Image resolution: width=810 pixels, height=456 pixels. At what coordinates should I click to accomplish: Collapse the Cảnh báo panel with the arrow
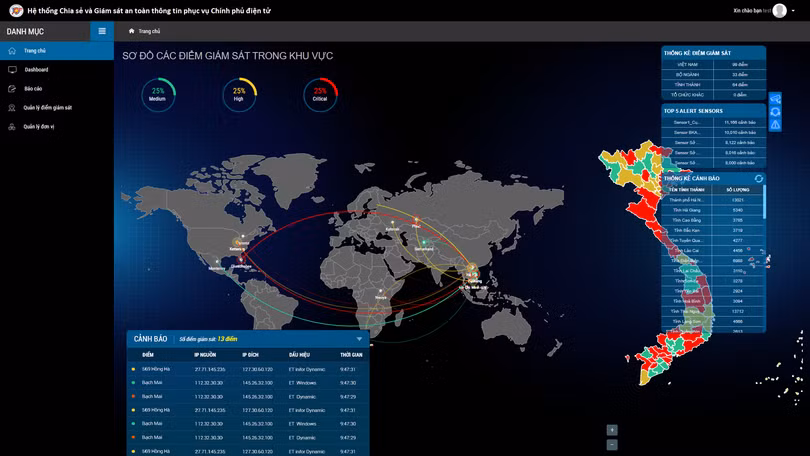click(359, 339)
